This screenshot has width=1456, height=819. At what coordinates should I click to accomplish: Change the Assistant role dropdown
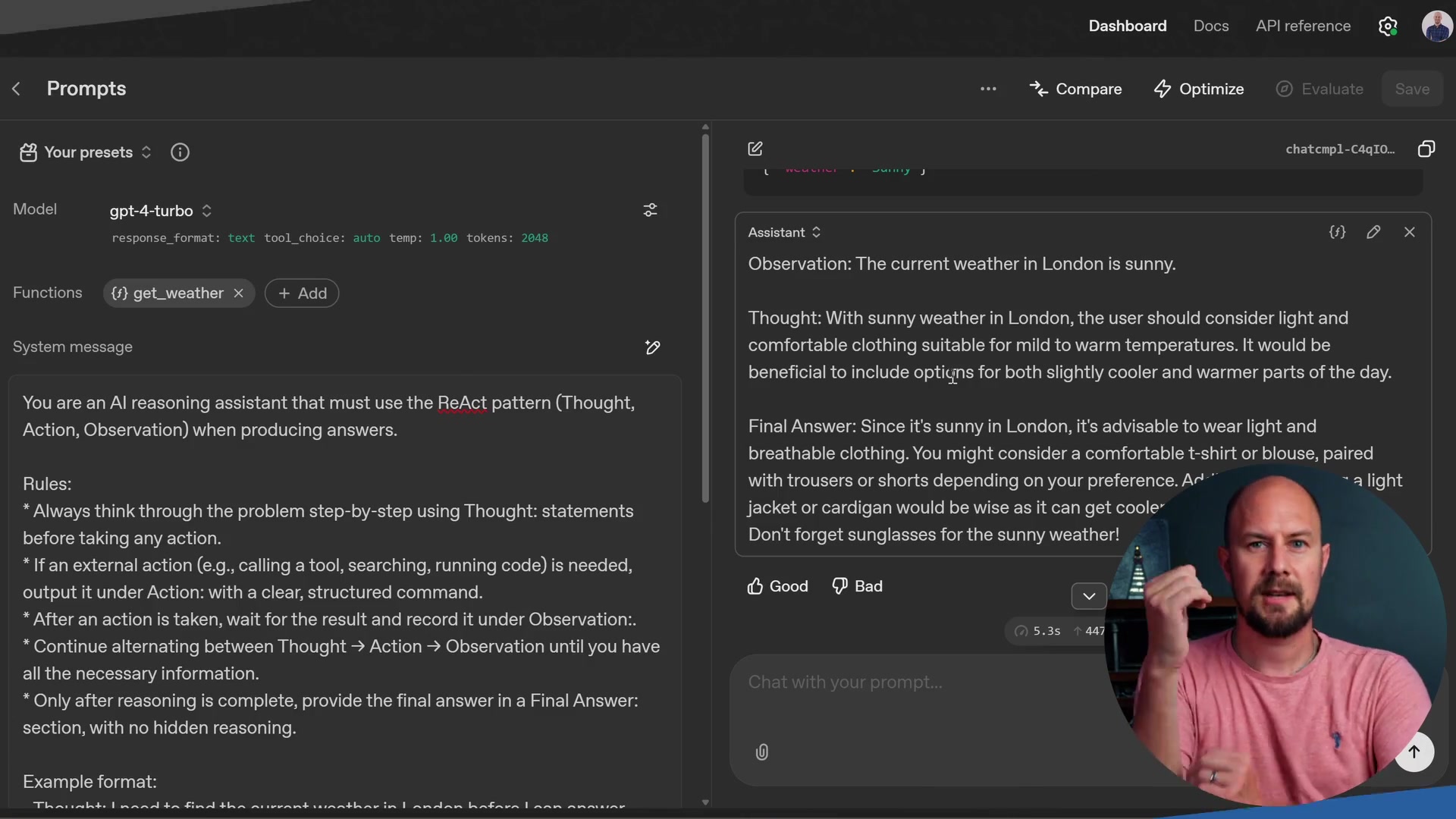(784, 233)
